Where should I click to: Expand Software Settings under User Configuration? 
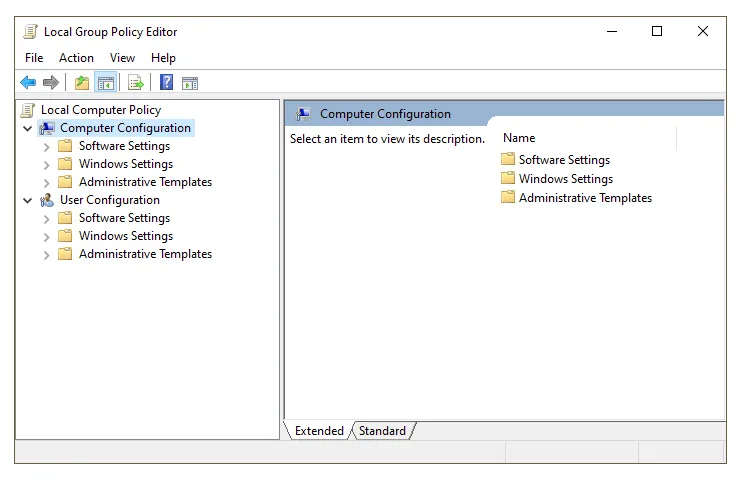pyautogui.click(x=47, y=219)
